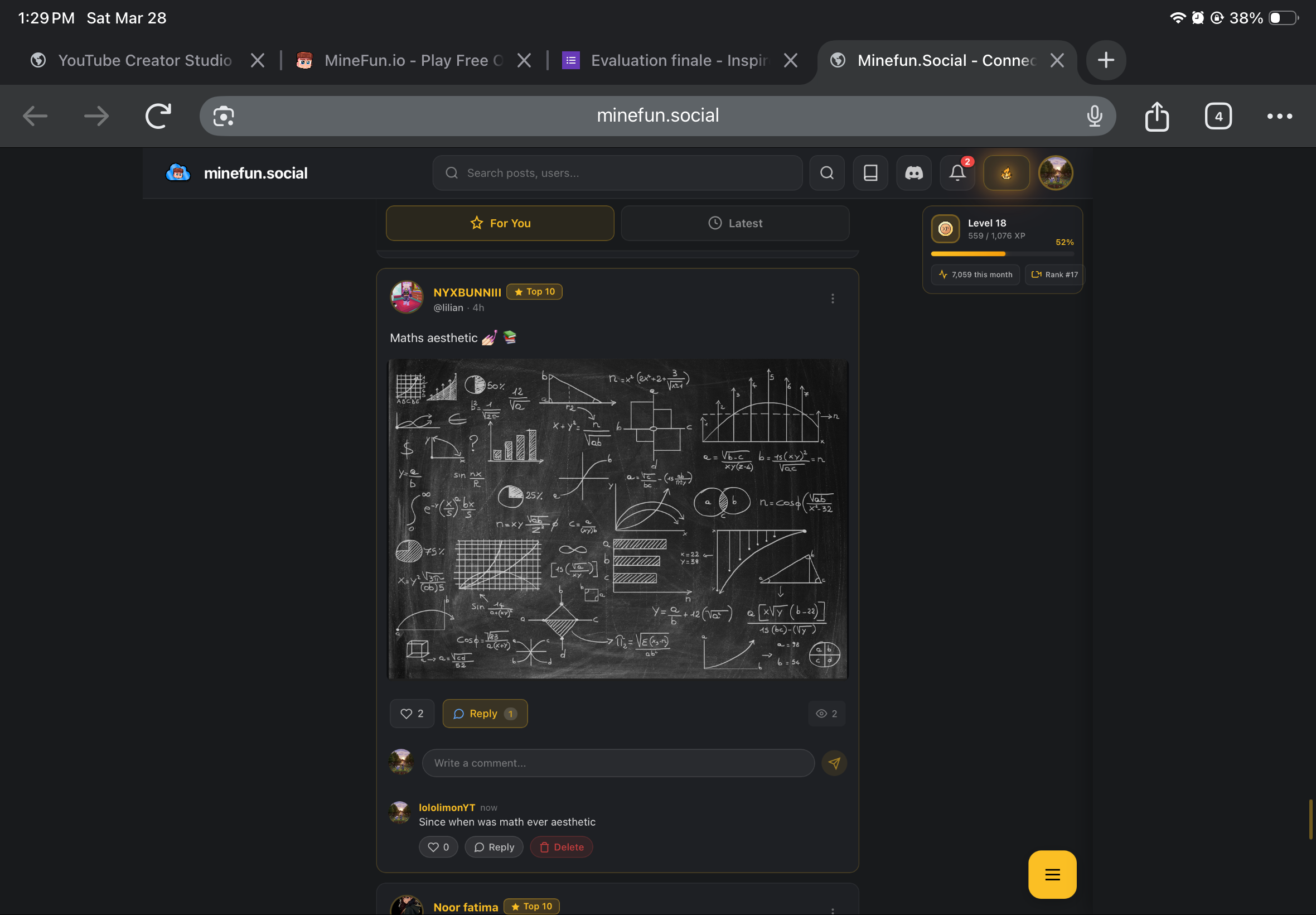This screenshot has height=915, width=1316.
Task: Like lololimonYT's comment
Action: 438,847
